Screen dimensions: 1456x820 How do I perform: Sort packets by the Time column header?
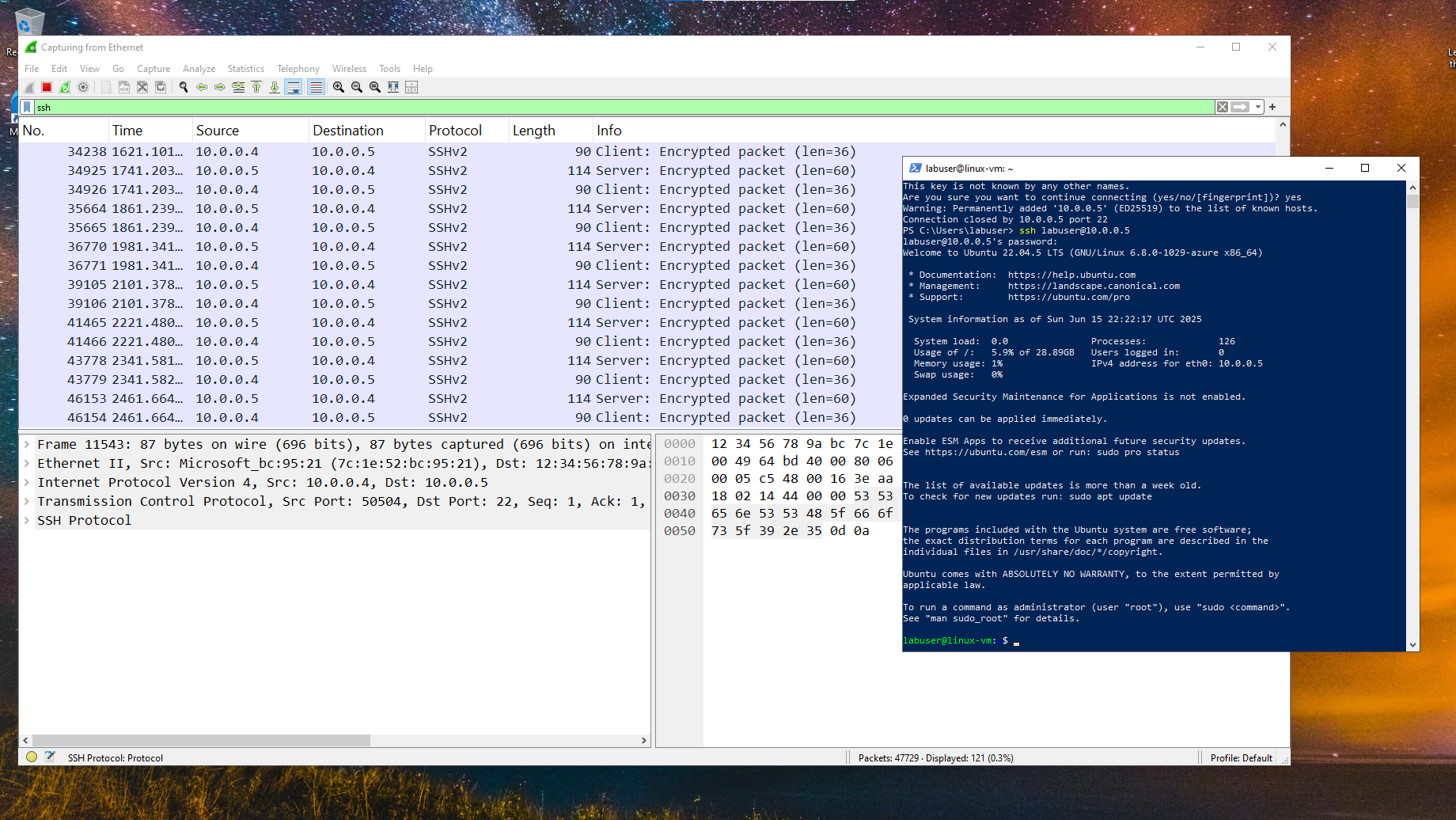tap(150, 131)
